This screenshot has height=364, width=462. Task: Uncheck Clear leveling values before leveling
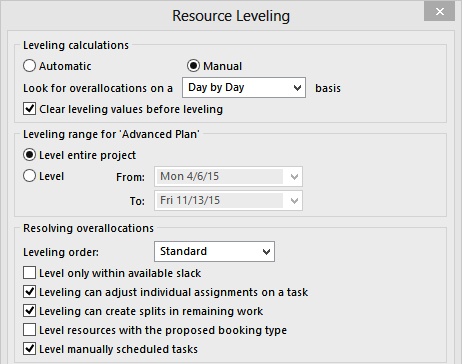point(29,109)
